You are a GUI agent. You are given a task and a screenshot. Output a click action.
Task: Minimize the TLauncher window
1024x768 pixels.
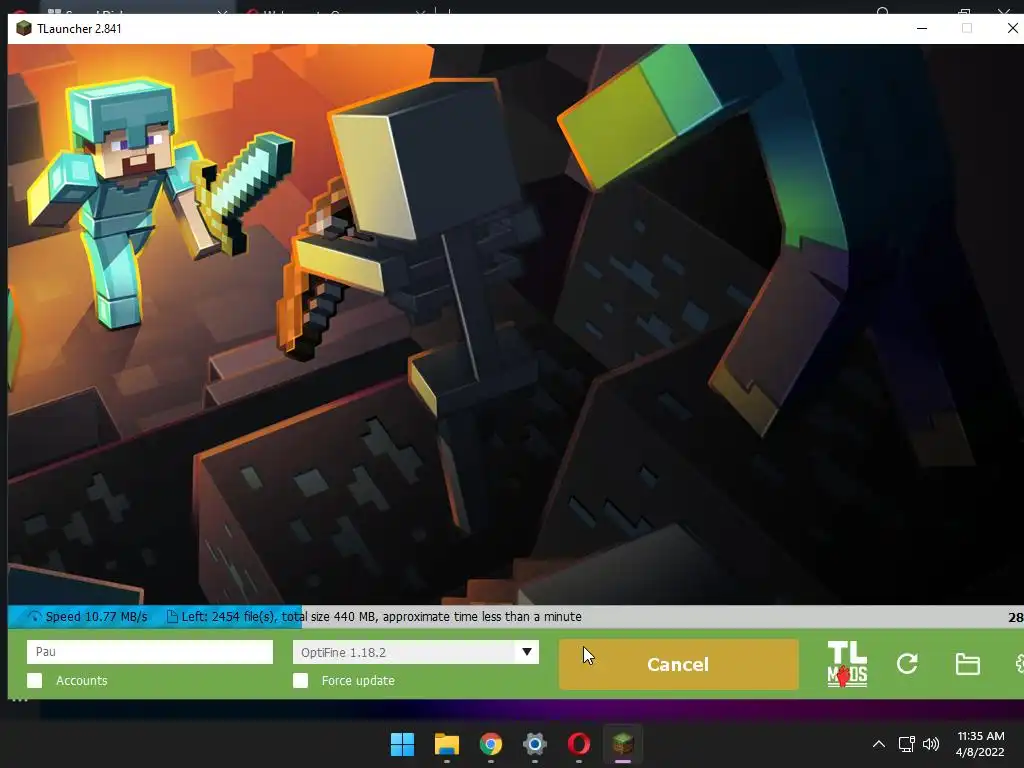[x=922, y=28]
